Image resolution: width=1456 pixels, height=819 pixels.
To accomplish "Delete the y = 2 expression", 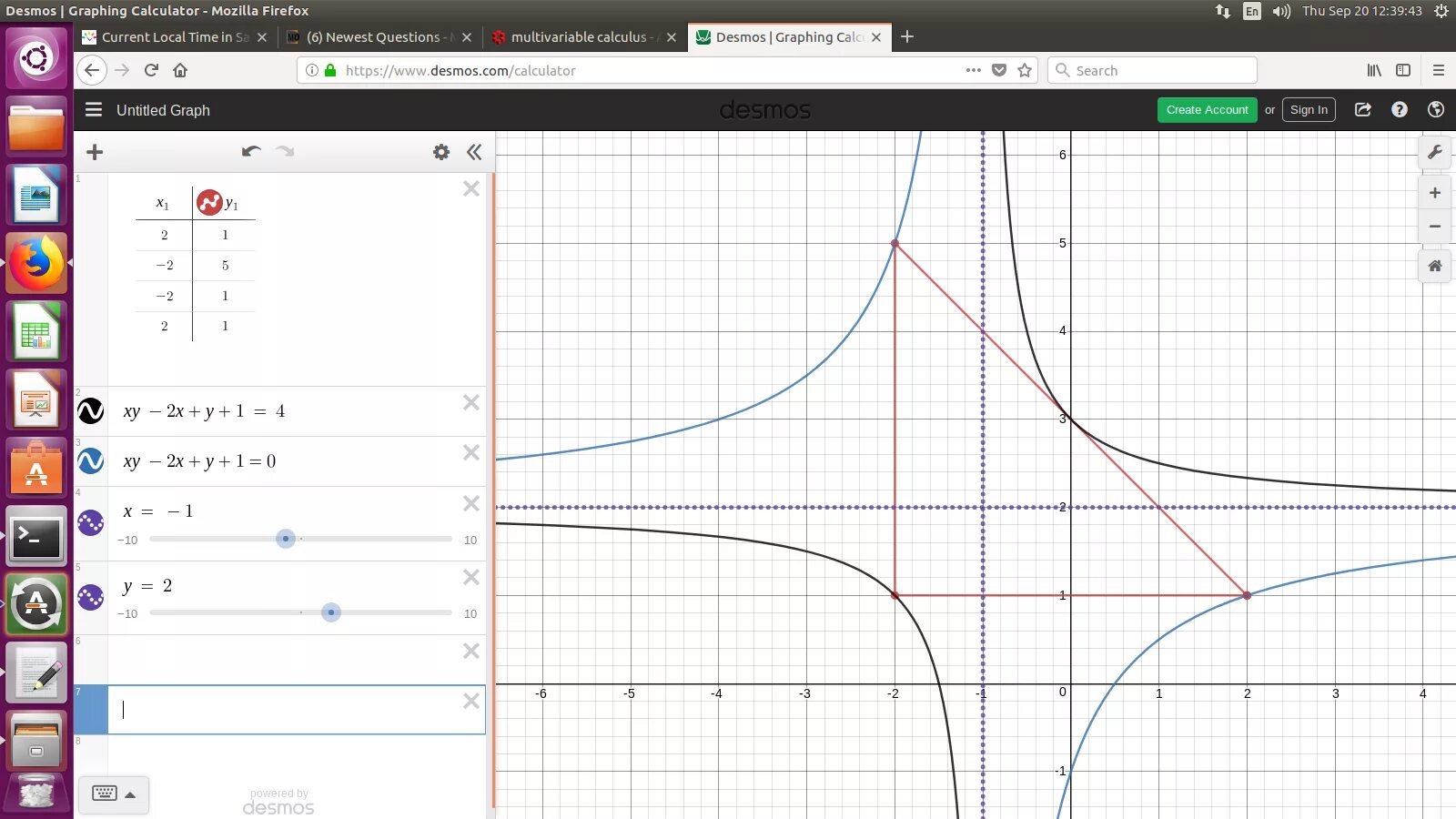I will click(471, 577).
